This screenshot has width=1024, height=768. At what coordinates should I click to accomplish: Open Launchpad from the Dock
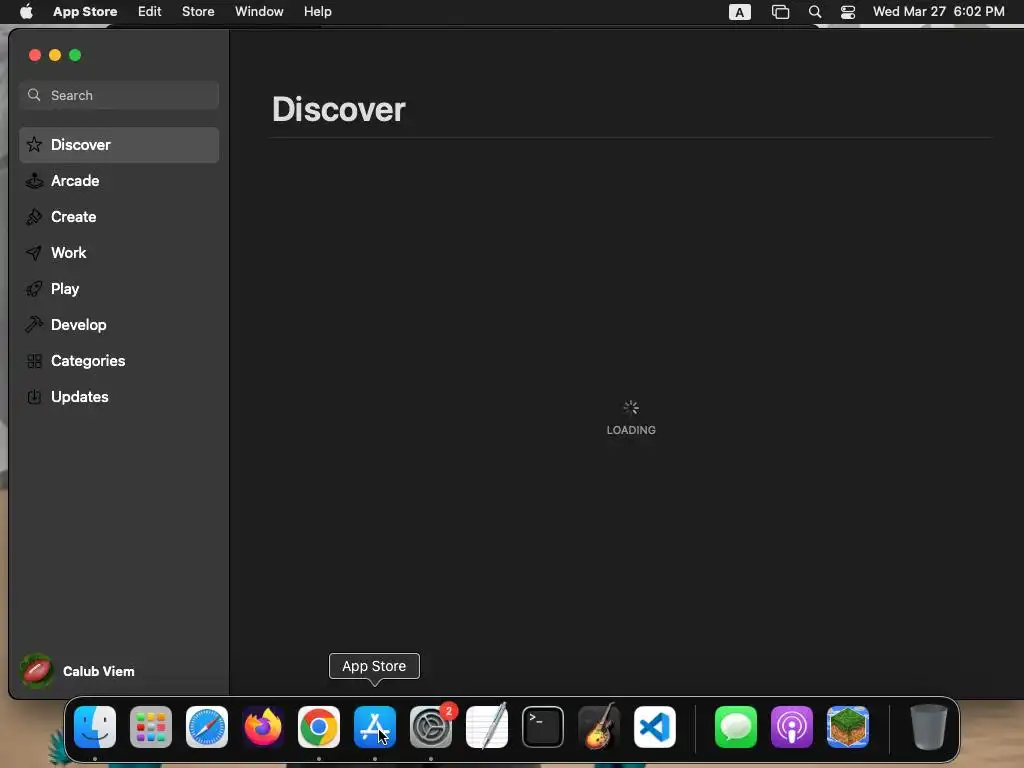[151, 727]
